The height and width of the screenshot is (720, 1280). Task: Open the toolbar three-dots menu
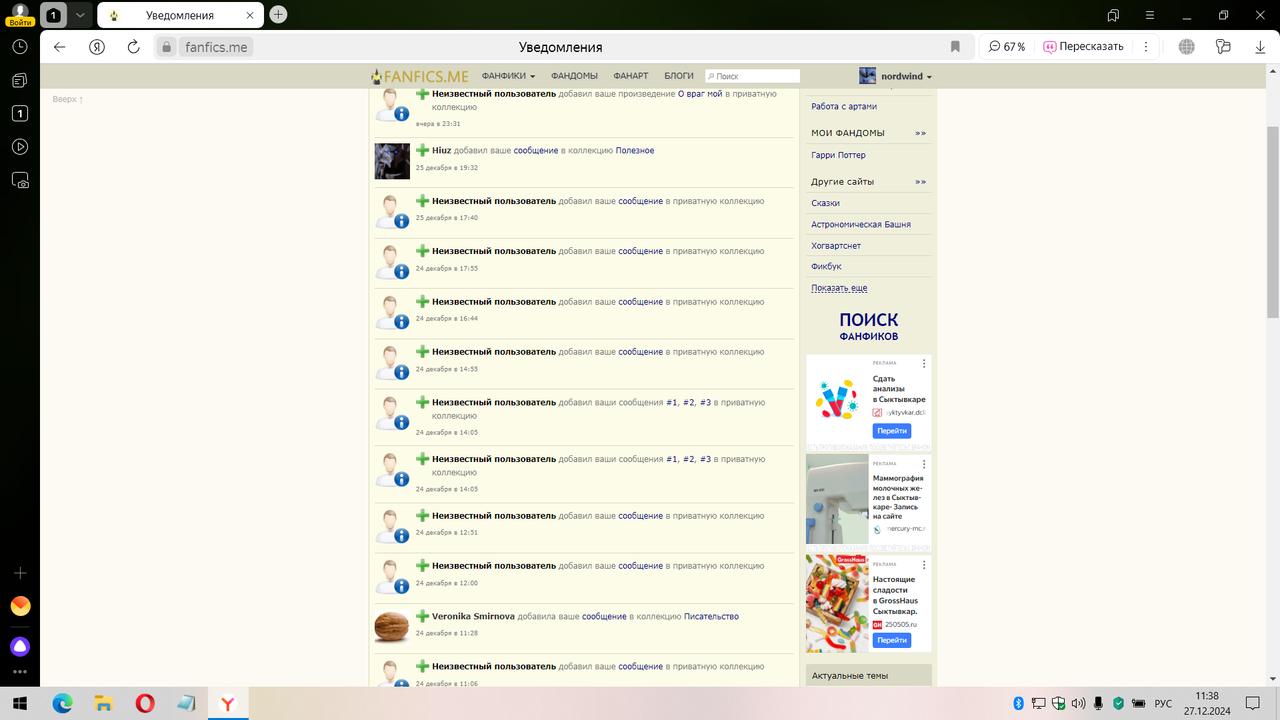(x=1146, y=47)
